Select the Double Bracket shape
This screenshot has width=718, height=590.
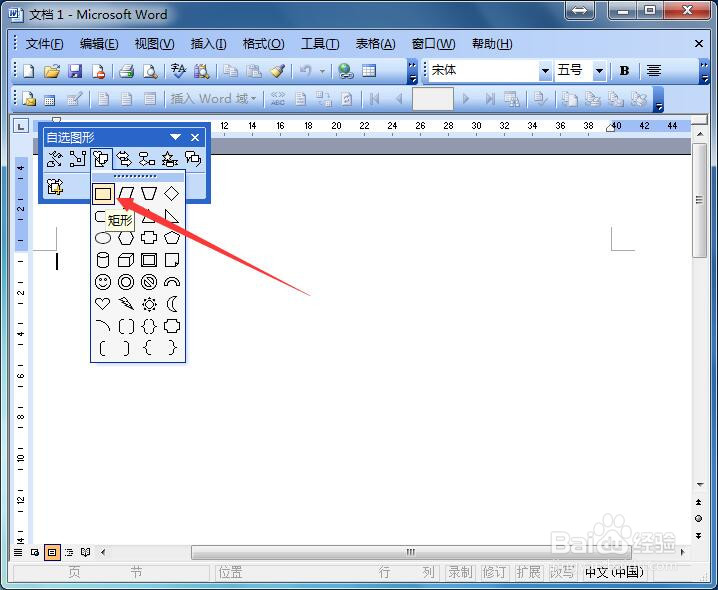tap(126, 326)
